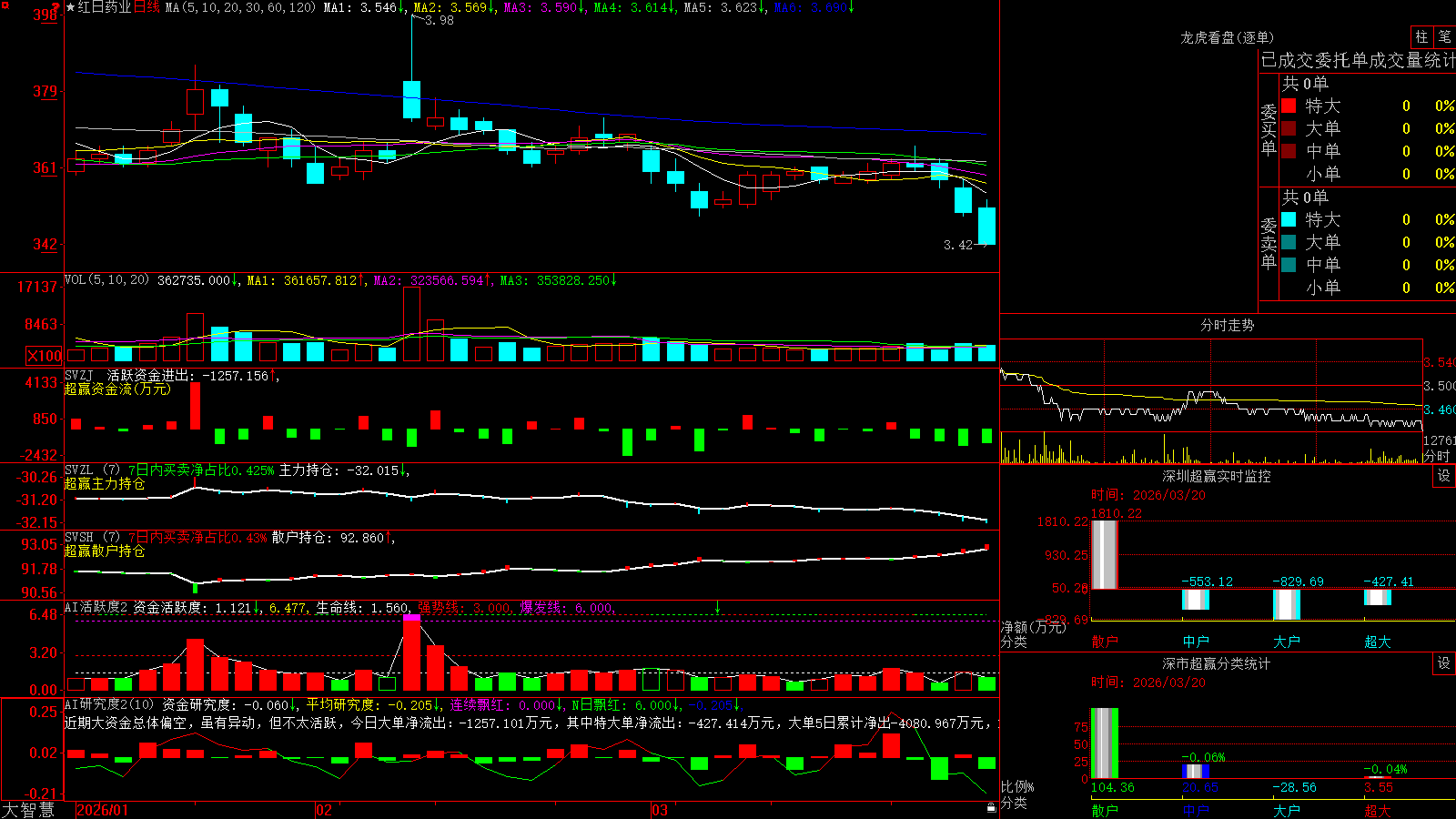This screenshot has width=1456, height=819.
Task: Toggle the favorite star beside 红日药业
Action: pos(71,7)
